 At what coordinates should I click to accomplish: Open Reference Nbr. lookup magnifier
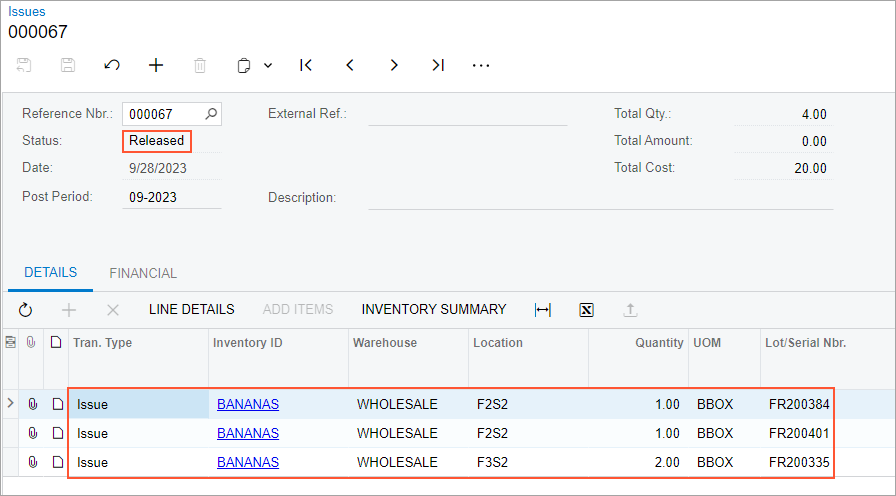211,114
